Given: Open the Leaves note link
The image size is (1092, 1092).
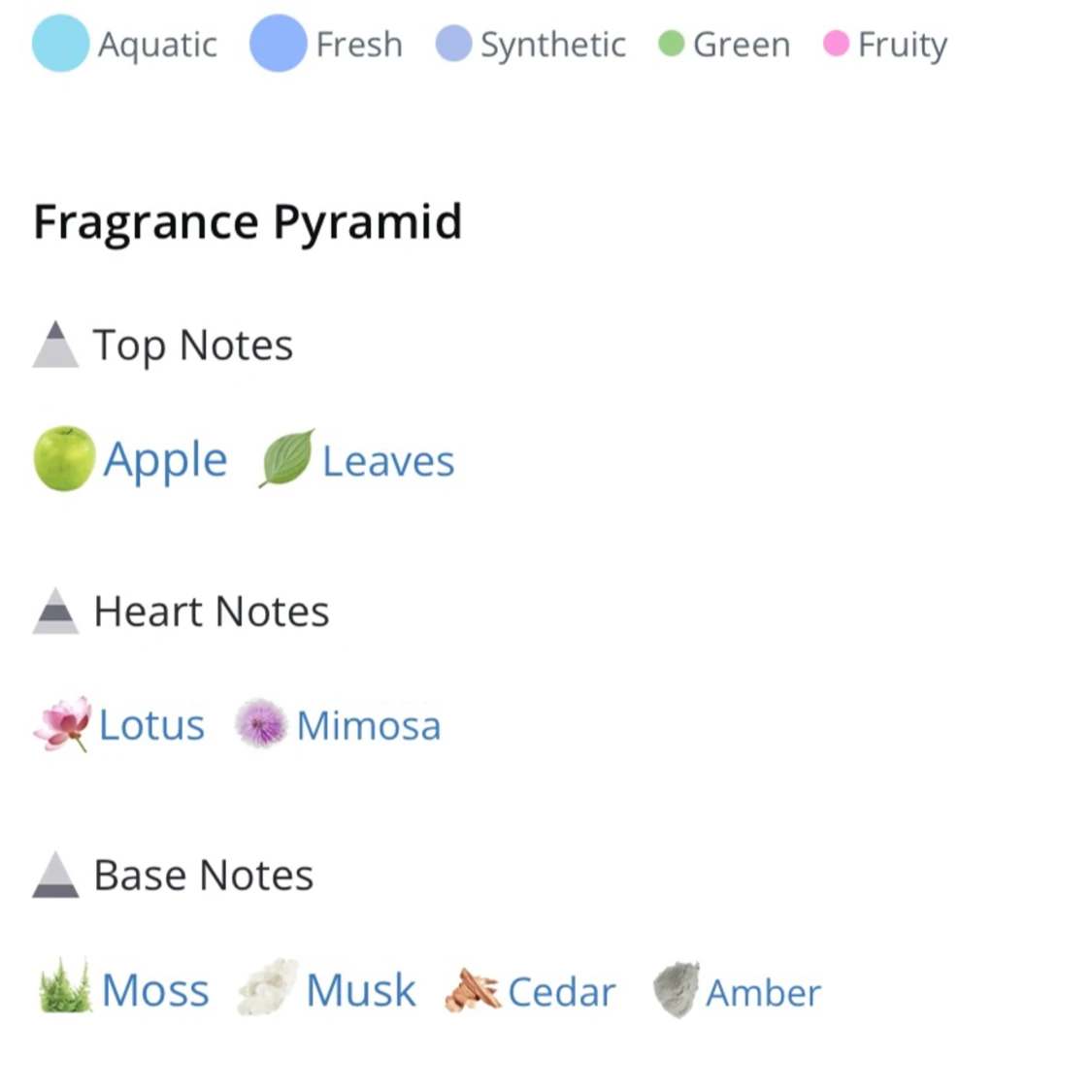Looking at the screenshot, I should click(x=388, y=461).
